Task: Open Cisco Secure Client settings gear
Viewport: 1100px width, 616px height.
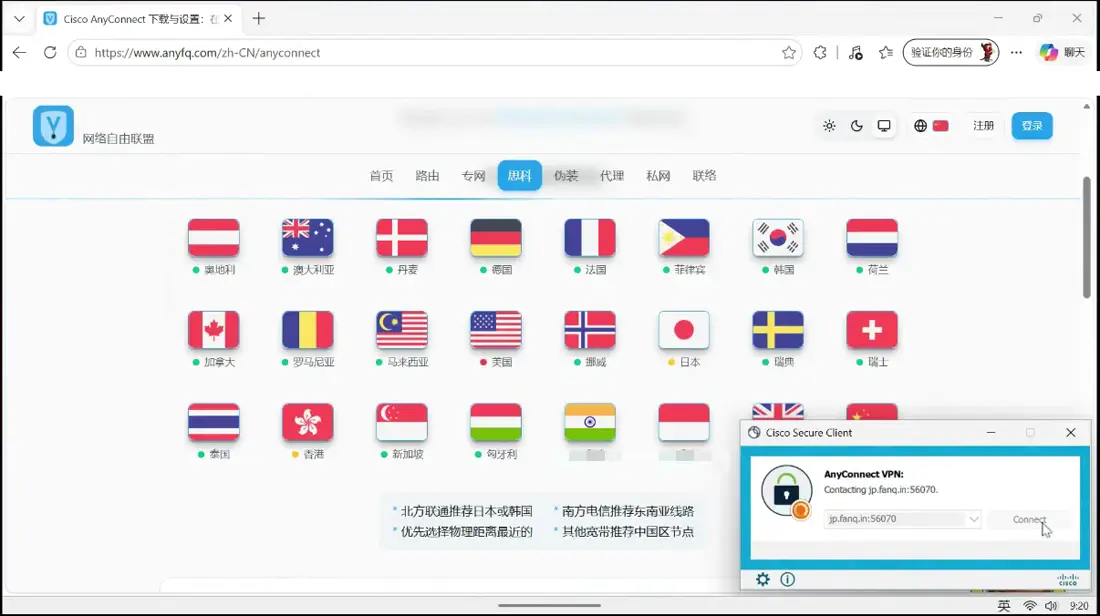Action: pyautogui.click(x=763, y=579)
